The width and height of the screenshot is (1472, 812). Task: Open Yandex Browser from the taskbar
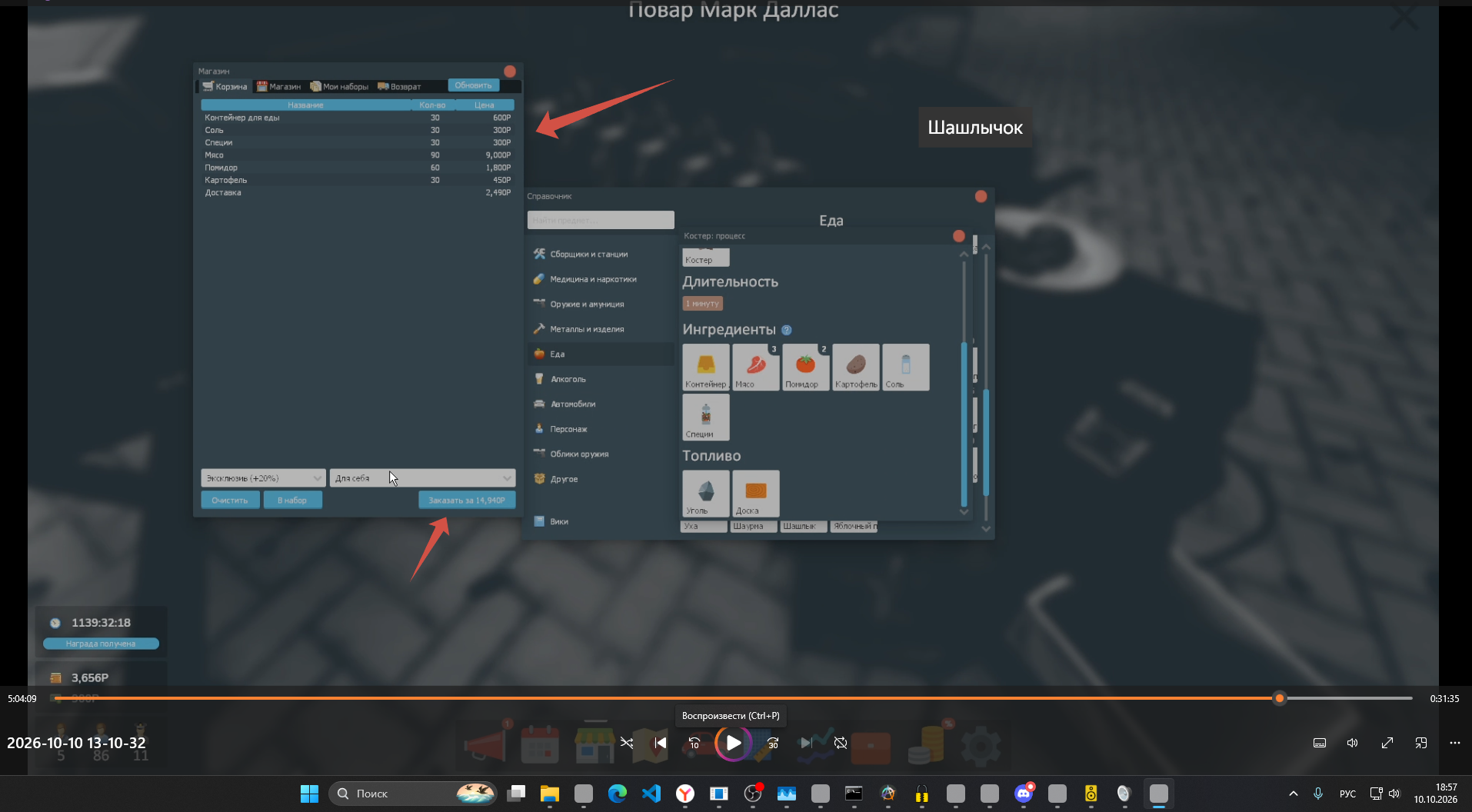685,794
